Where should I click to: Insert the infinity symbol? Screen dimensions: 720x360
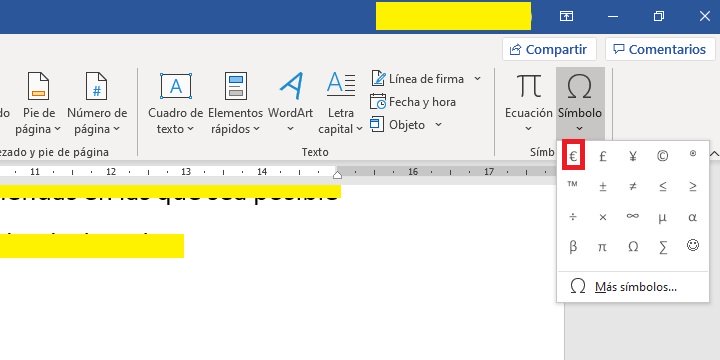(633, 216)
